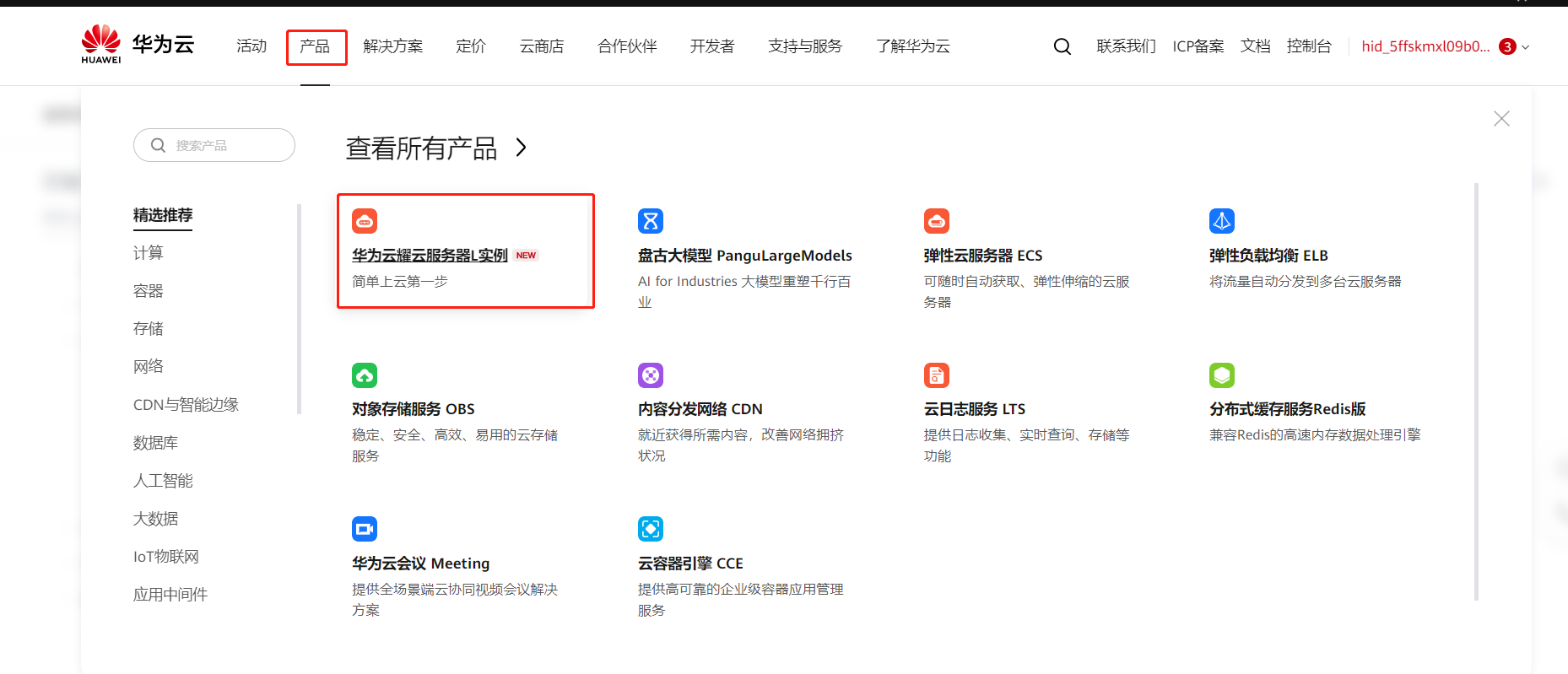
Task: Click the 内容分发网络 CDN icon
Action: 651,375
